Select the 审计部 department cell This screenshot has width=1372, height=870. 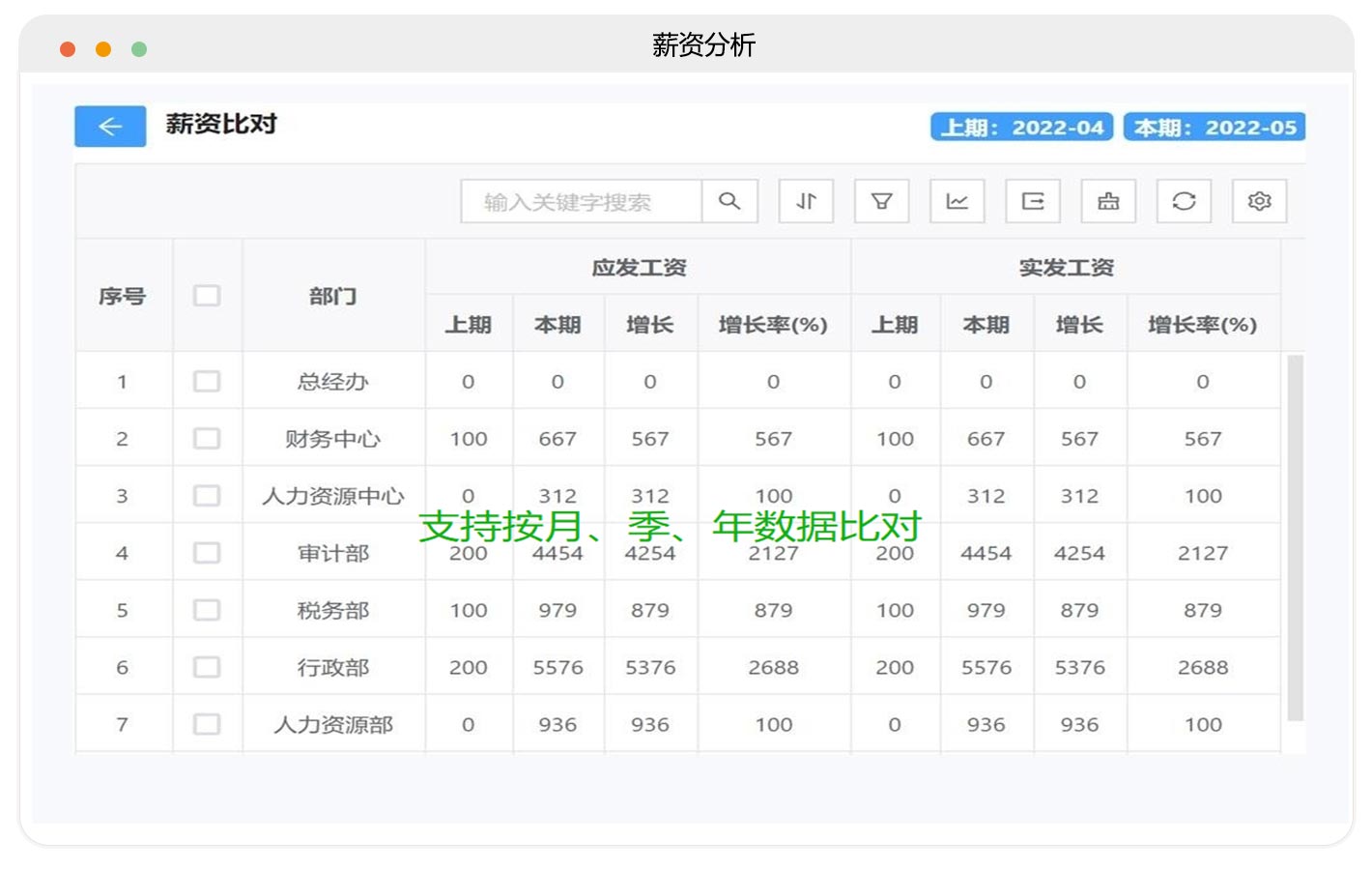333,553
